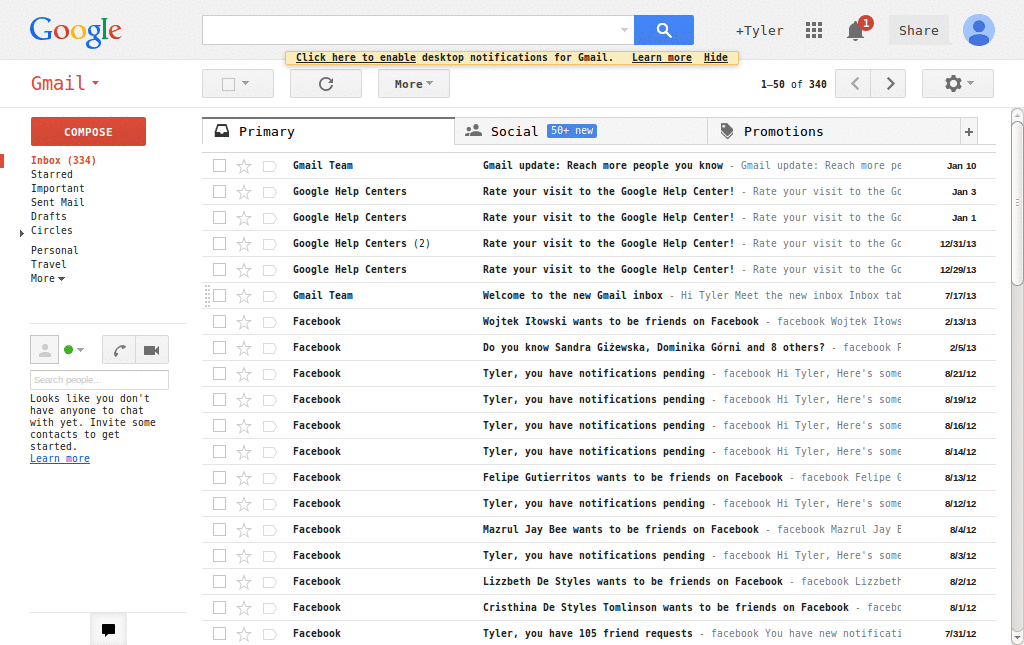The height and width of the screenshot is (645, 1024).
Task: Go to the next page of emails
Action: (x=890, y=83)
